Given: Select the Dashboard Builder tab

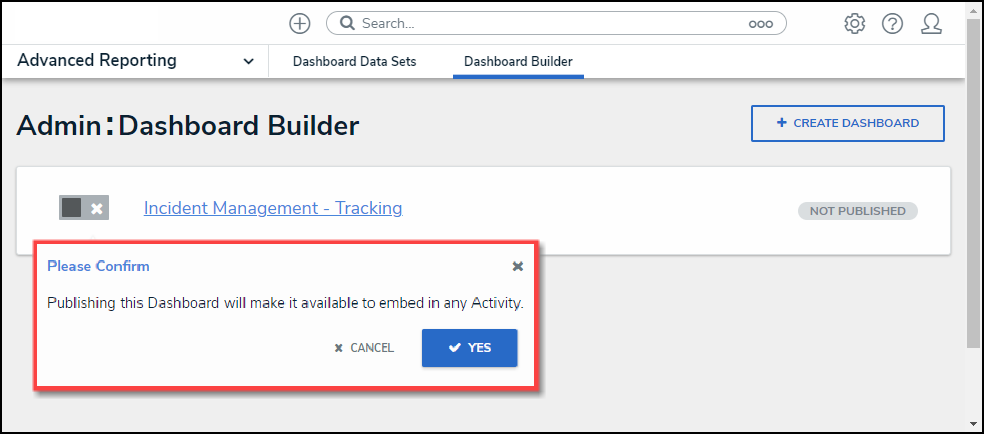Looking at the screenshot, I should pyautogui.click(x=518, y=62).
